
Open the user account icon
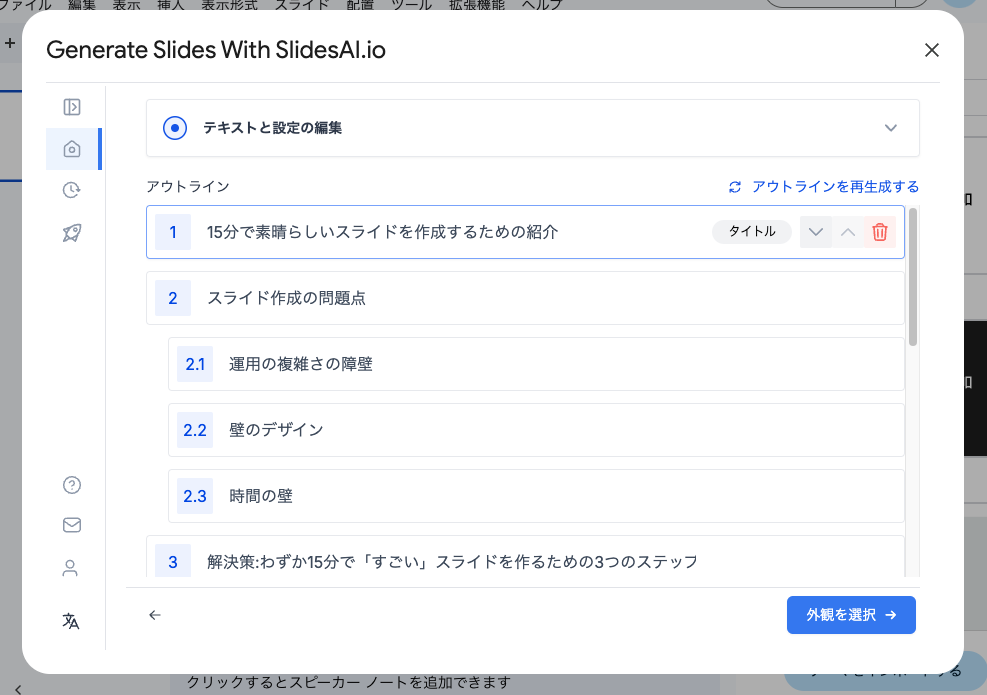click(71, 568)
